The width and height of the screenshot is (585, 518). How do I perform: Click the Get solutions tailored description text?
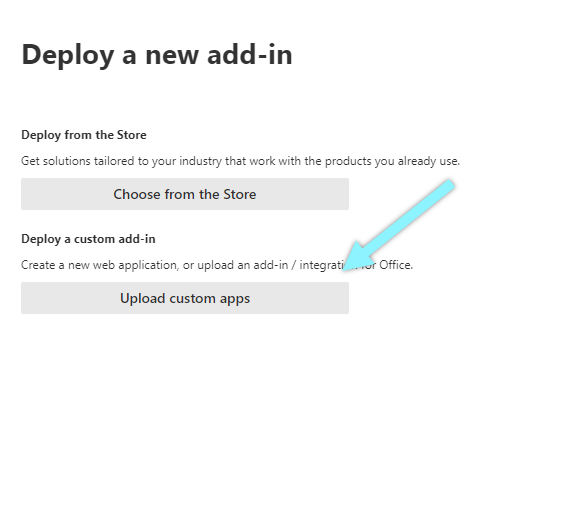[240, 161]
